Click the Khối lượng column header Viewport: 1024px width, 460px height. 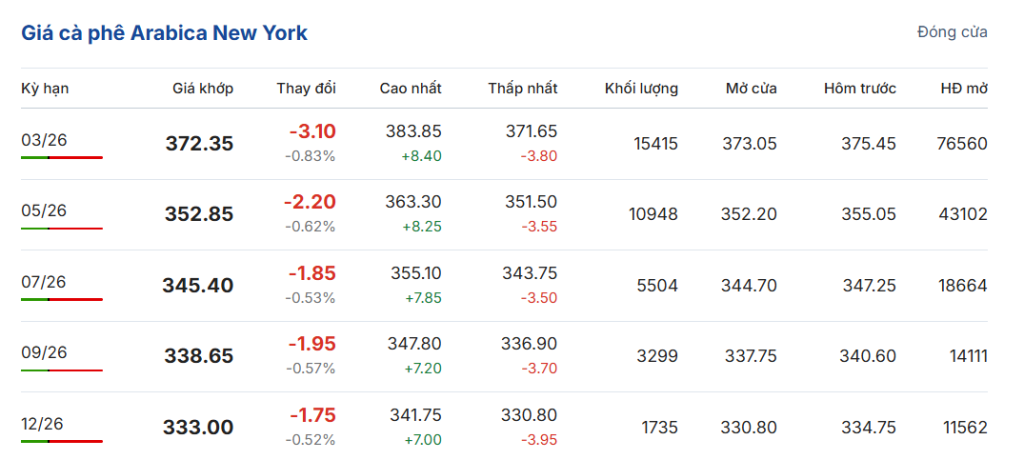641,88
